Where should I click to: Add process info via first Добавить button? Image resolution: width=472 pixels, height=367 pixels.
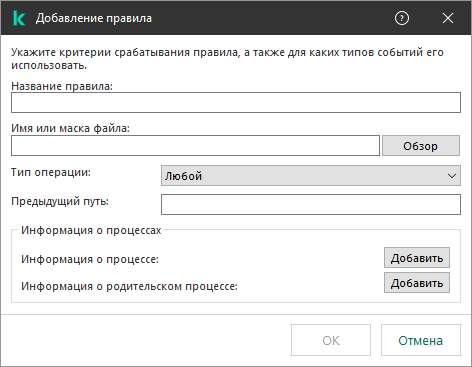(x=417, y=257)
